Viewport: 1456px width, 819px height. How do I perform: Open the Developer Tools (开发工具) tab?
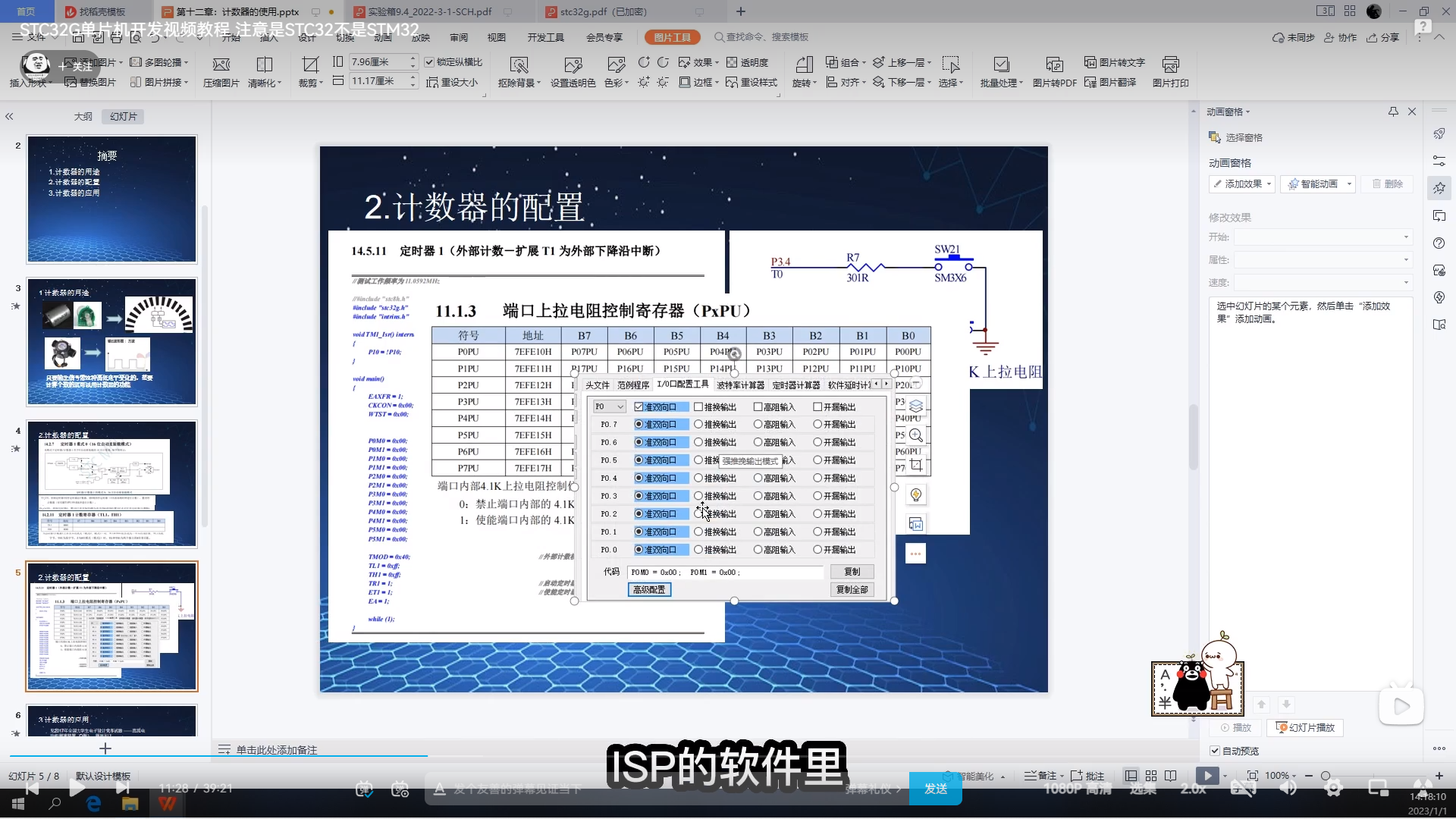[546, 37]
